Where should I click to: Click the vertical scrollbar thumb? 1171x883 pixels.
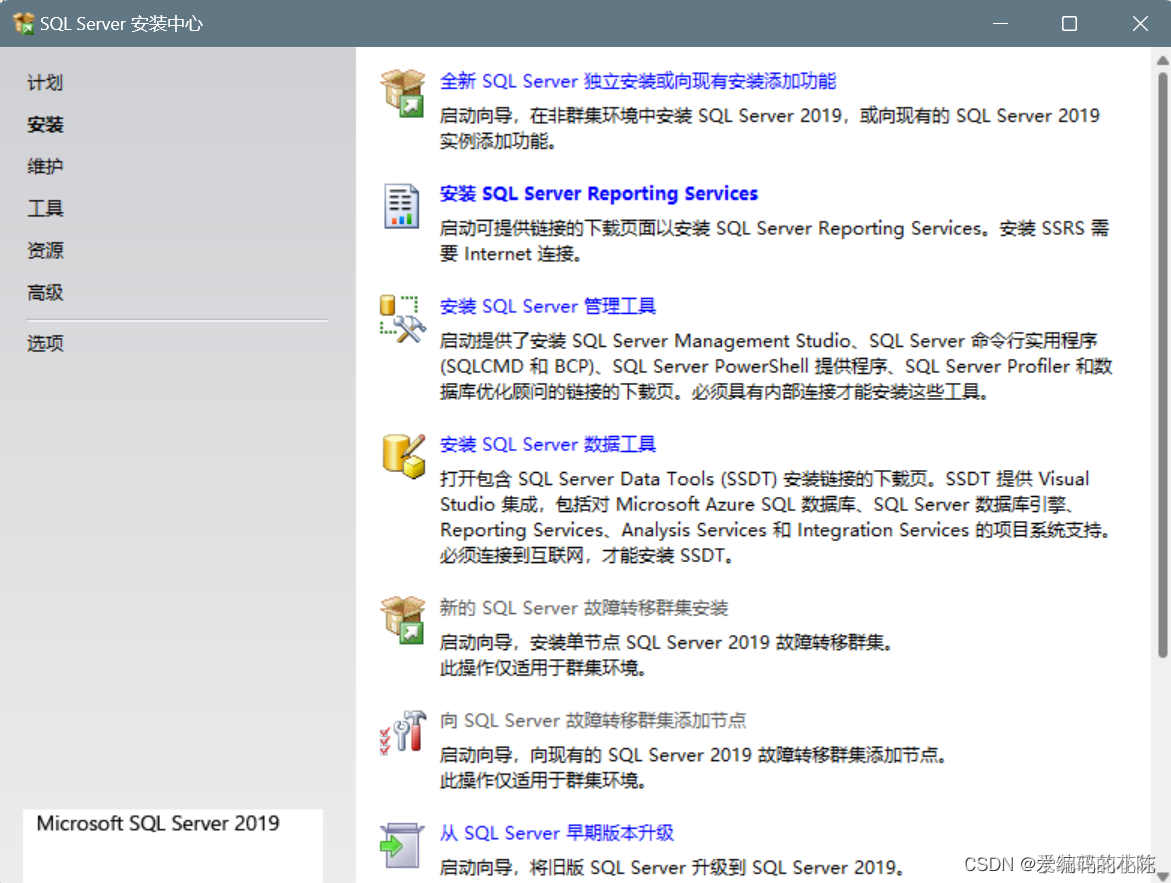(x=1162, y=364)
